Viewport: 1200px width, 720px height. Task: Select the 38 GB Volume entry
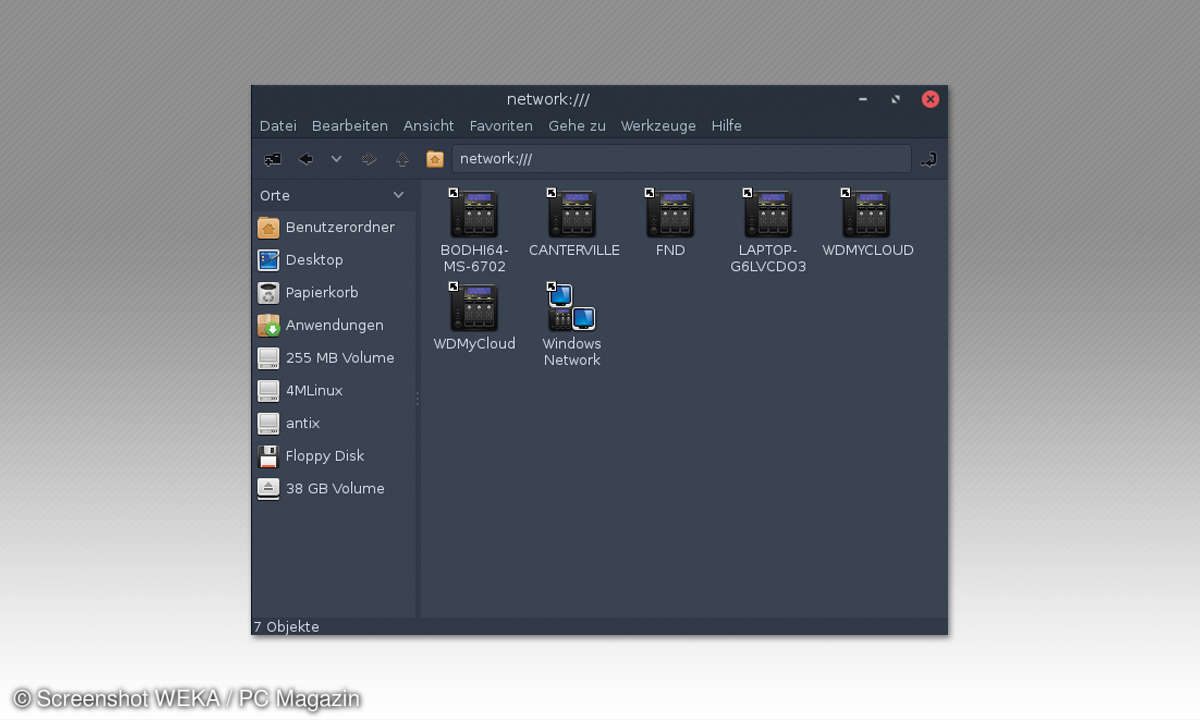[x=334, y=489]
